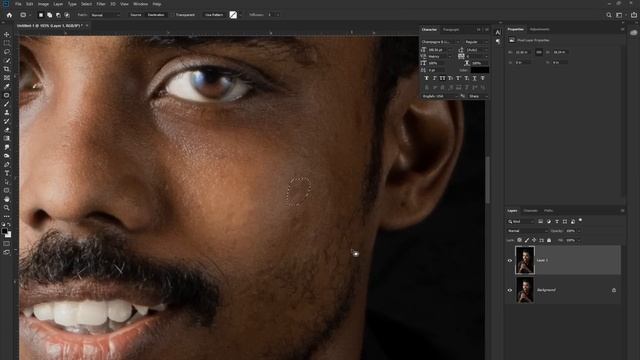Open the leading Auto dropdown

476,50
